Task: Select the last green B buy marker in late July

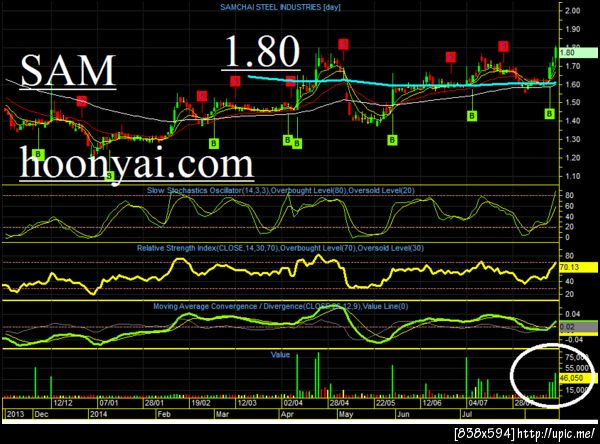Action: click(x=549, y=113)
